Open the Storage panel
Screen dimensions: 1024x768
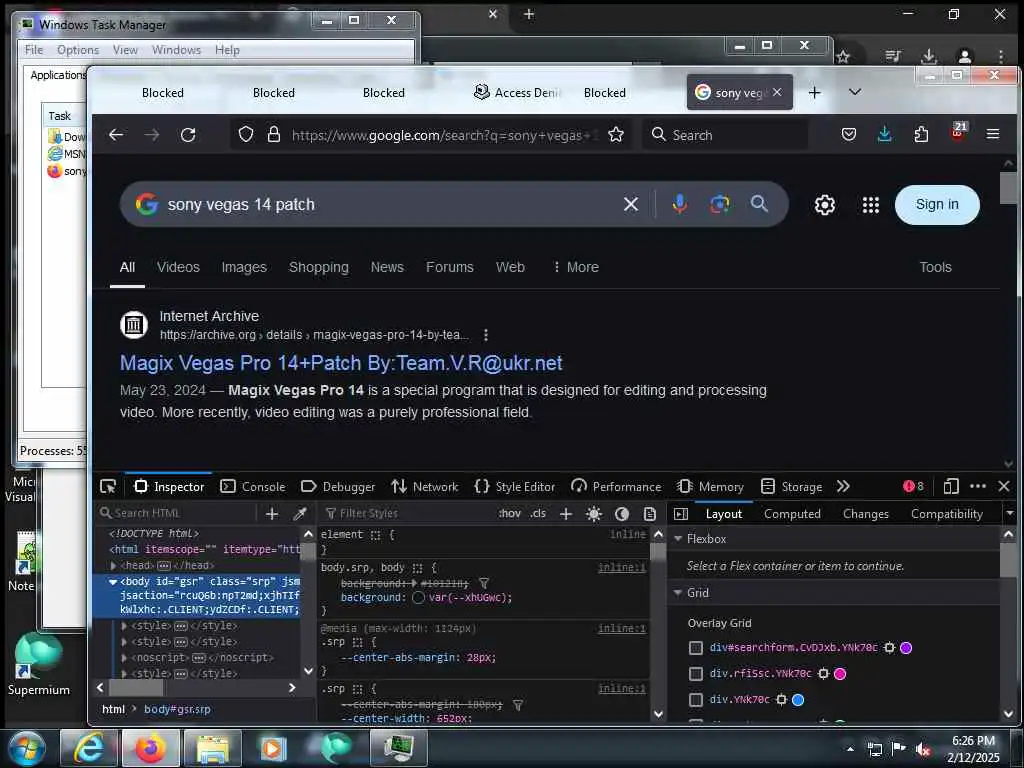tap(792, 487)
